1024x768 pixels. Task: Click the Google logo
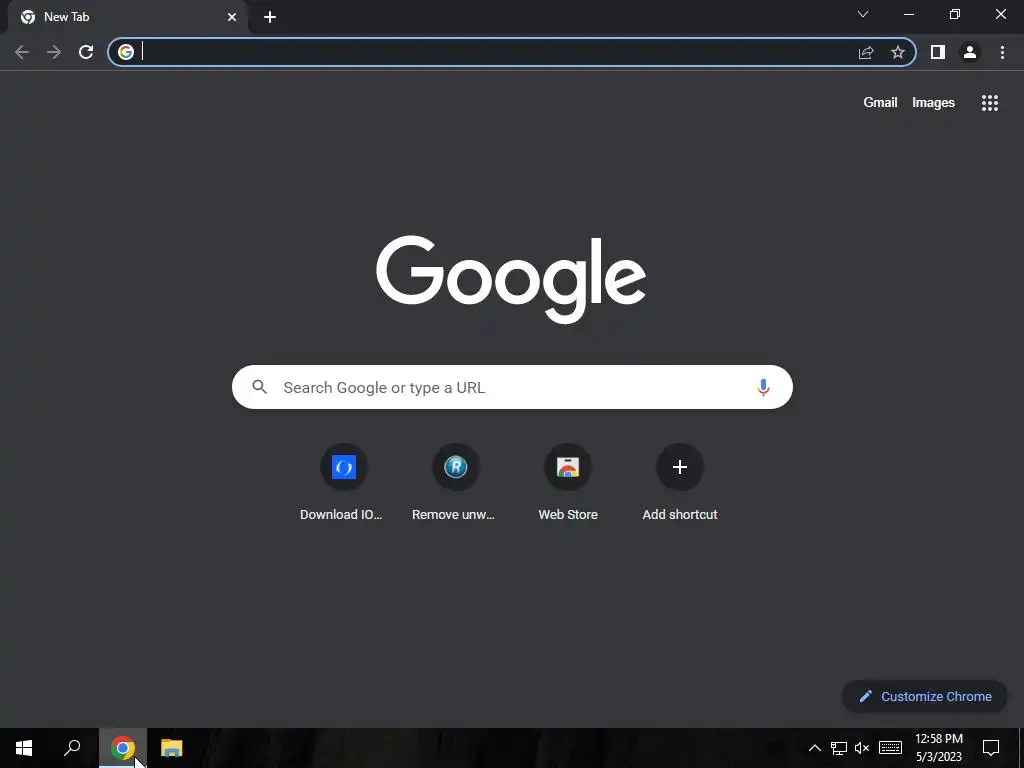[511, 279]
